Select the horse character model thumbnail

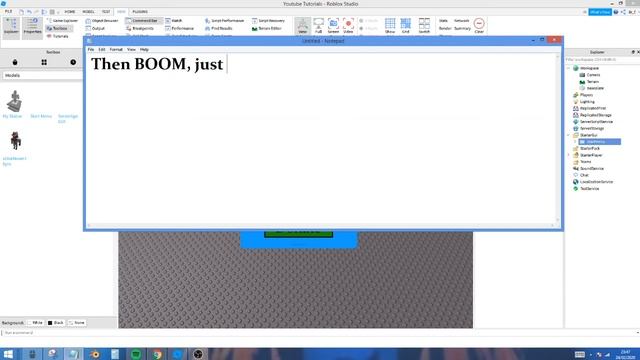(16, 141)
